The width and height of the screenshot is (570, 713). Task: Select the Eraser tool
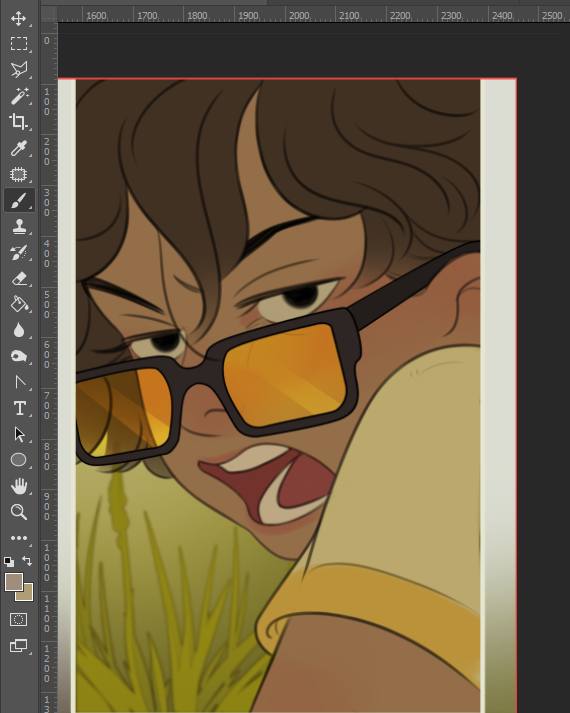coord(19,278)
